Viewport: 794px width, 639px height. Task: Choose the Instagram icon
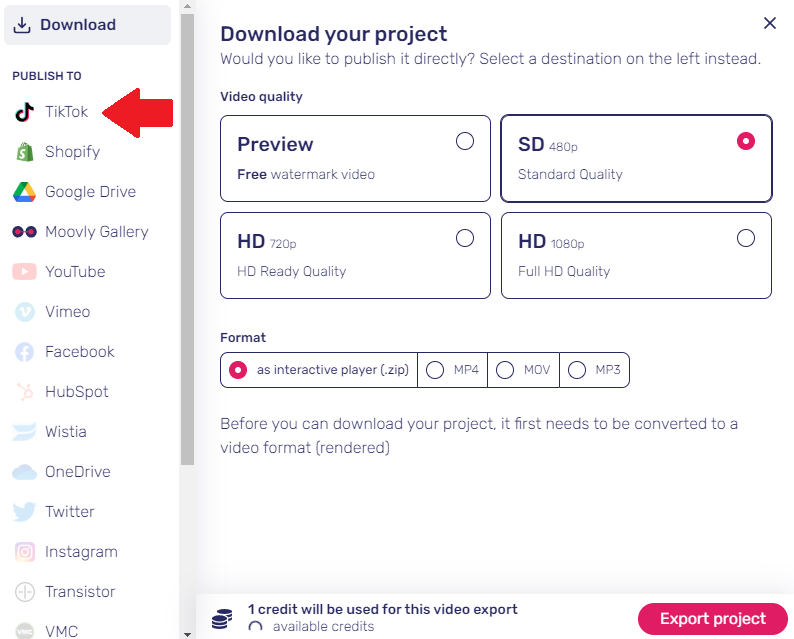click(24, 552)
